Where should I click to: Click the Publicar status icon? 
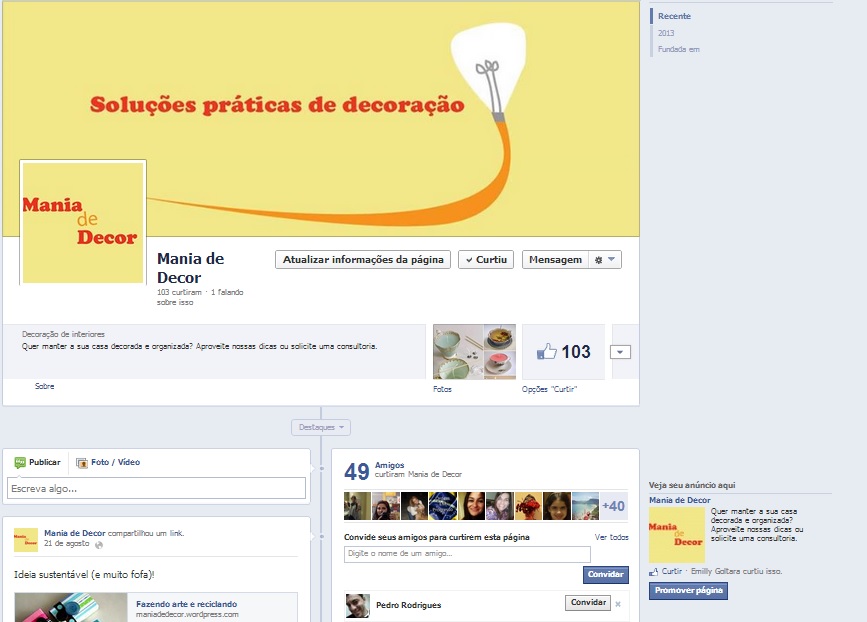click(x=20, y=462)
